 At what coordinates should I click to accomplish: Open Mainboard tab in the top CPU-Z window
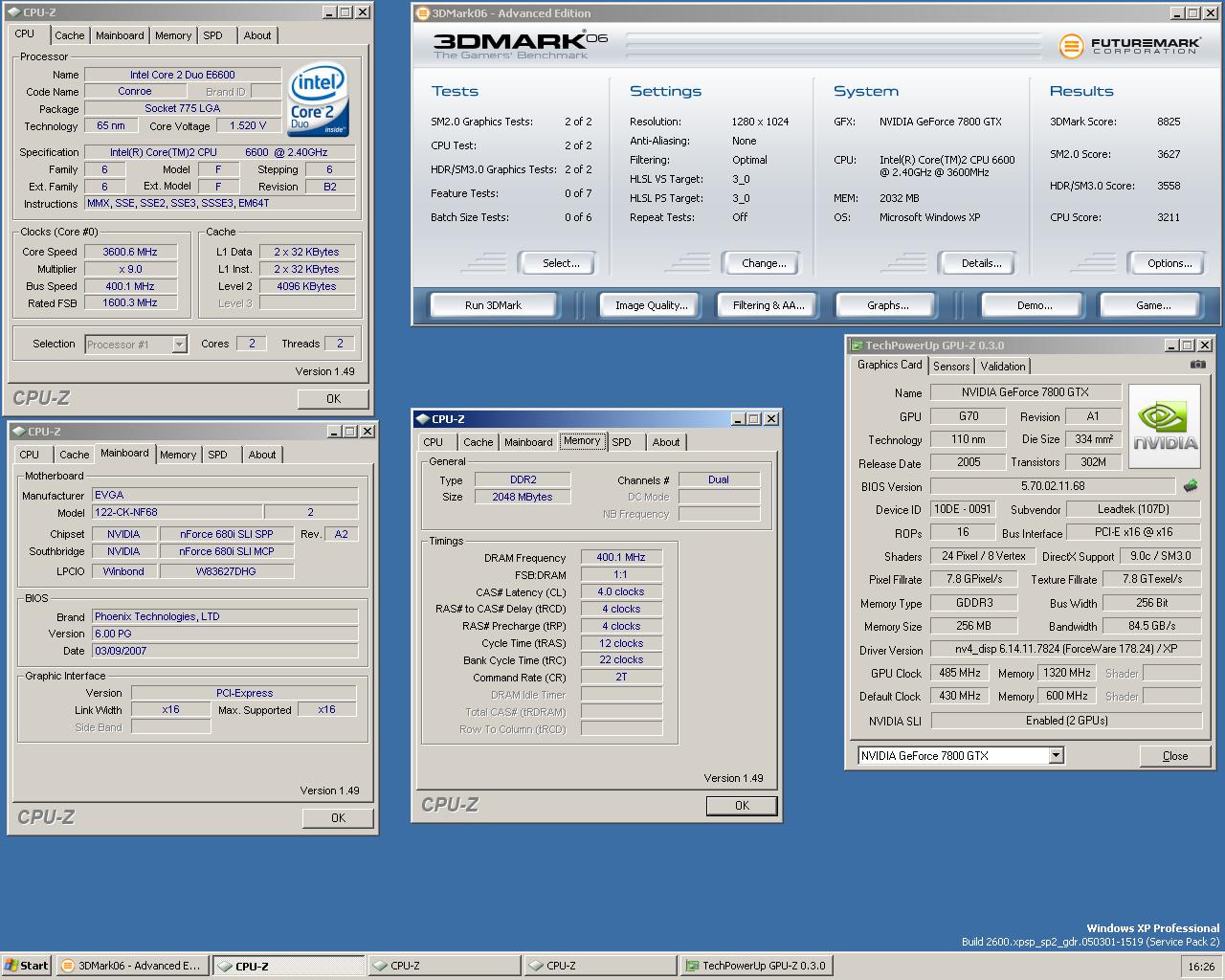(120, 35)
